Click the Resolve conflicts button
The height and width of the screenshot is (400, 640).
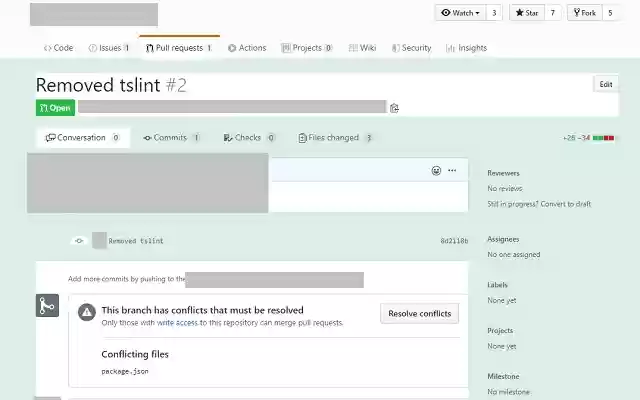pos(420,313)
